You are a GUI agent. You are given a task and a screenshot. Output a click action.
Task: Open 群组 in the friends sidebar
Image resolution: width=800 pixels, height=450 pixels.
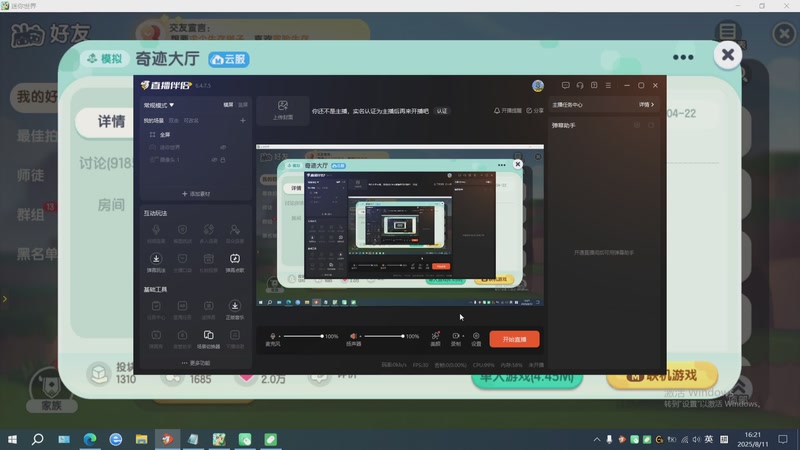31,214
